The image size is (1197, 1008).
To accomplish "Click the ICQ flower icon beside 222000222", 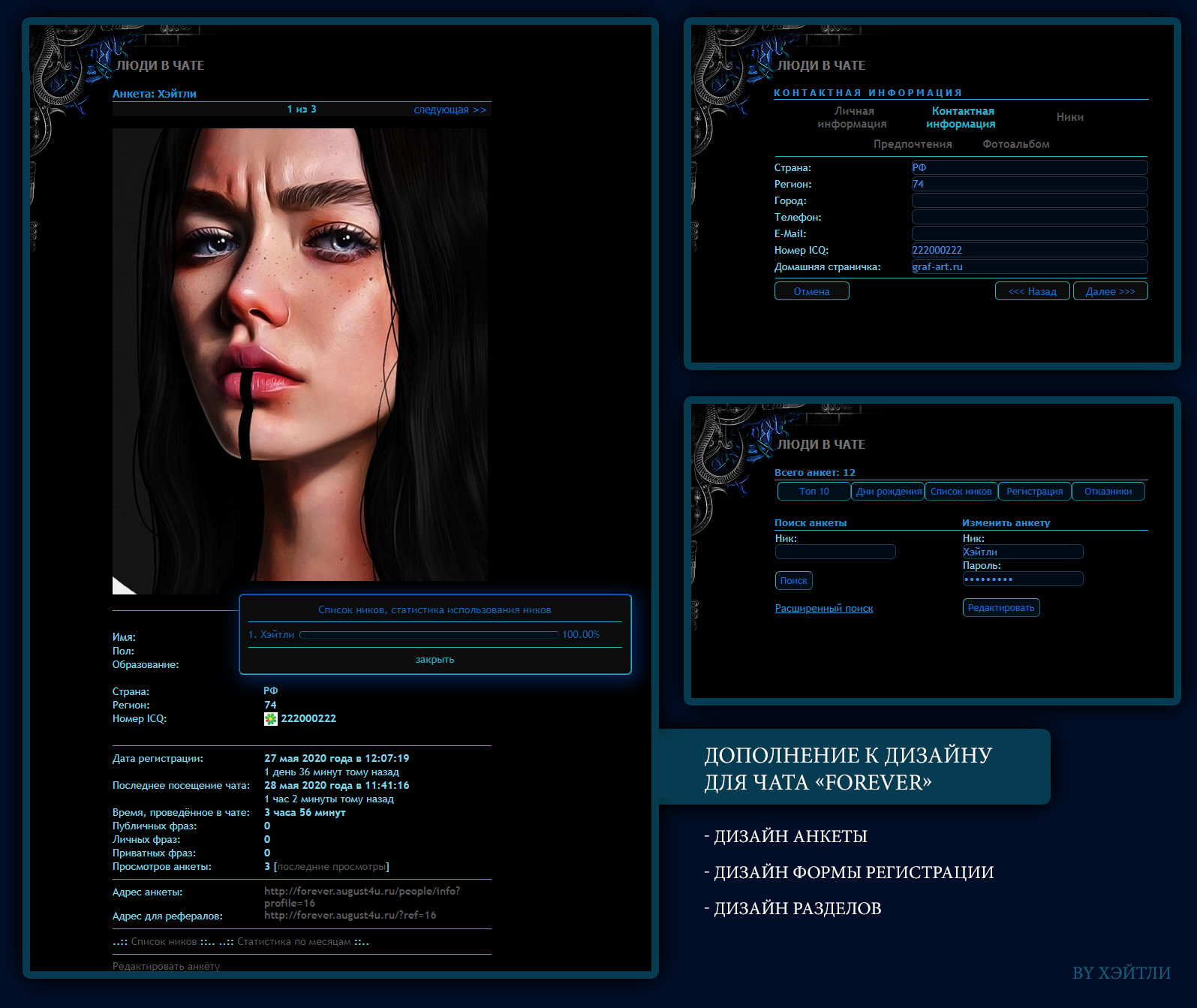I will [x=271, y=719].
